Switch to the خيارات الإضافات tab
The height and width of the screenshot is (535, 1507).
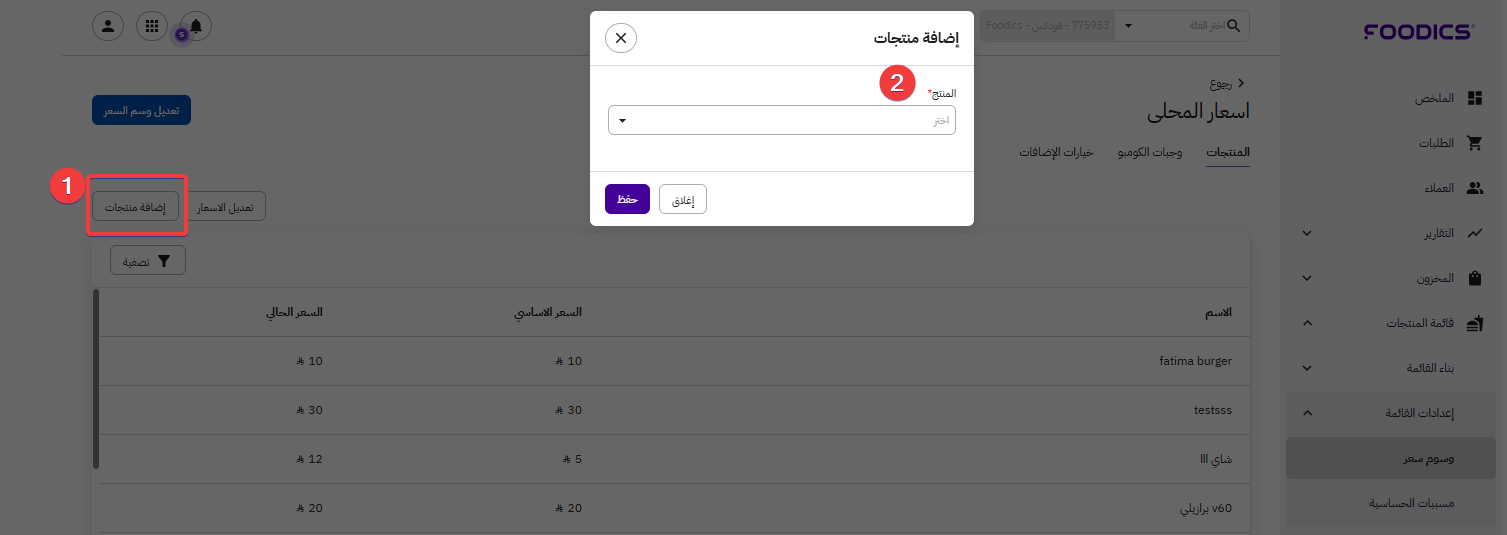(1056, 153)
